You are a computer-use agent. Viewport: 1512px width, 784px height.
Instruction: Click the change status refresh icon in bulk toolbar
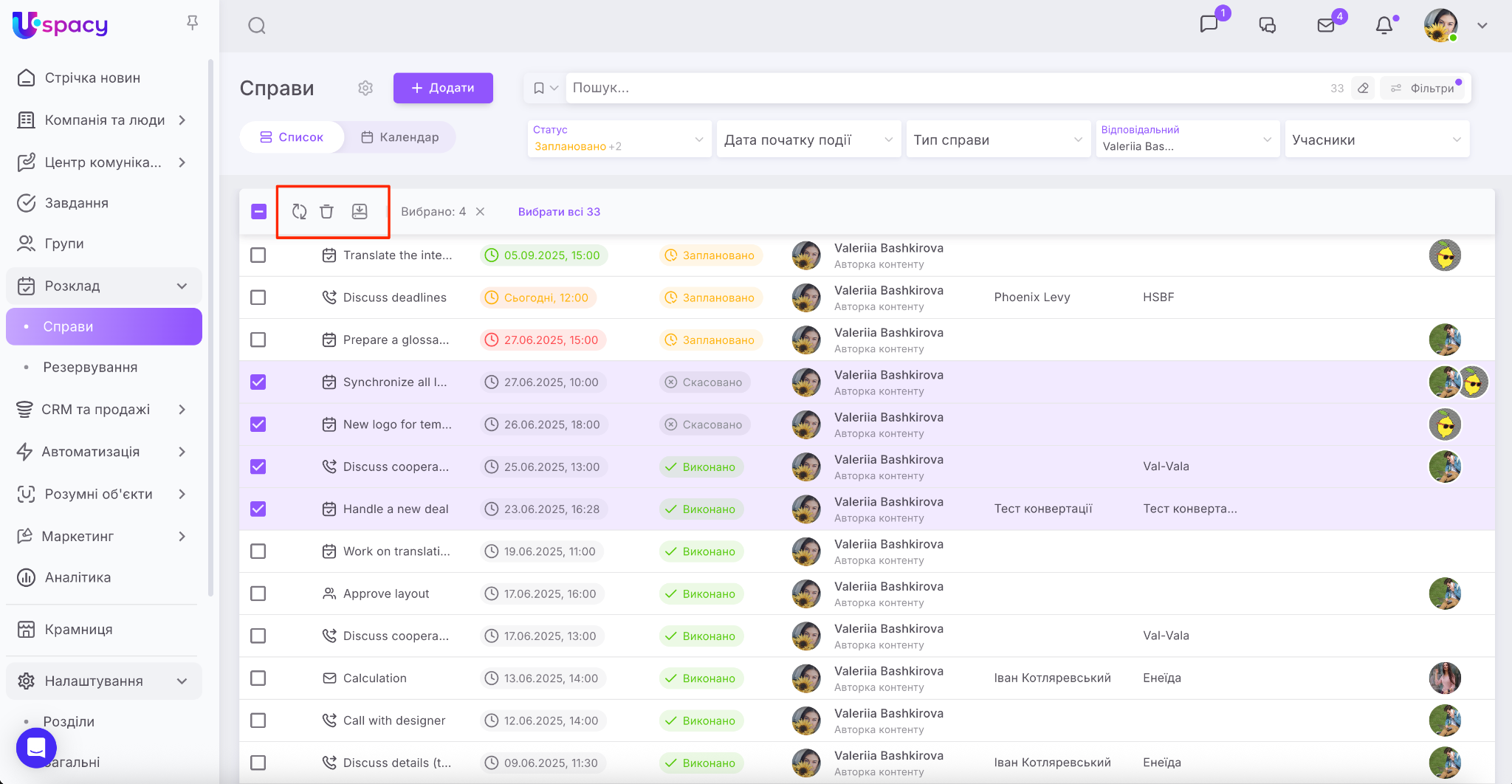click(x=299, y=212)
